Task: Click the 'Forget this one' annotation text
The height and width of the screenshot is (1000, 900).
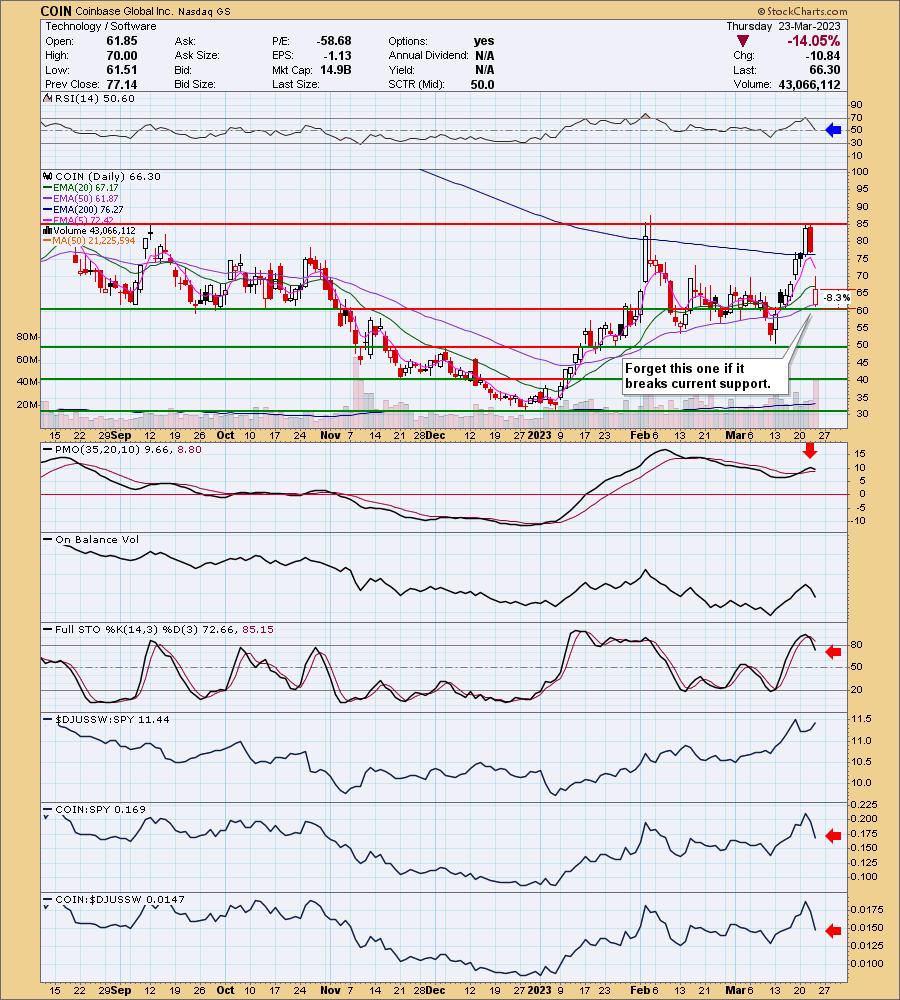Action: (x=698, y=376)
